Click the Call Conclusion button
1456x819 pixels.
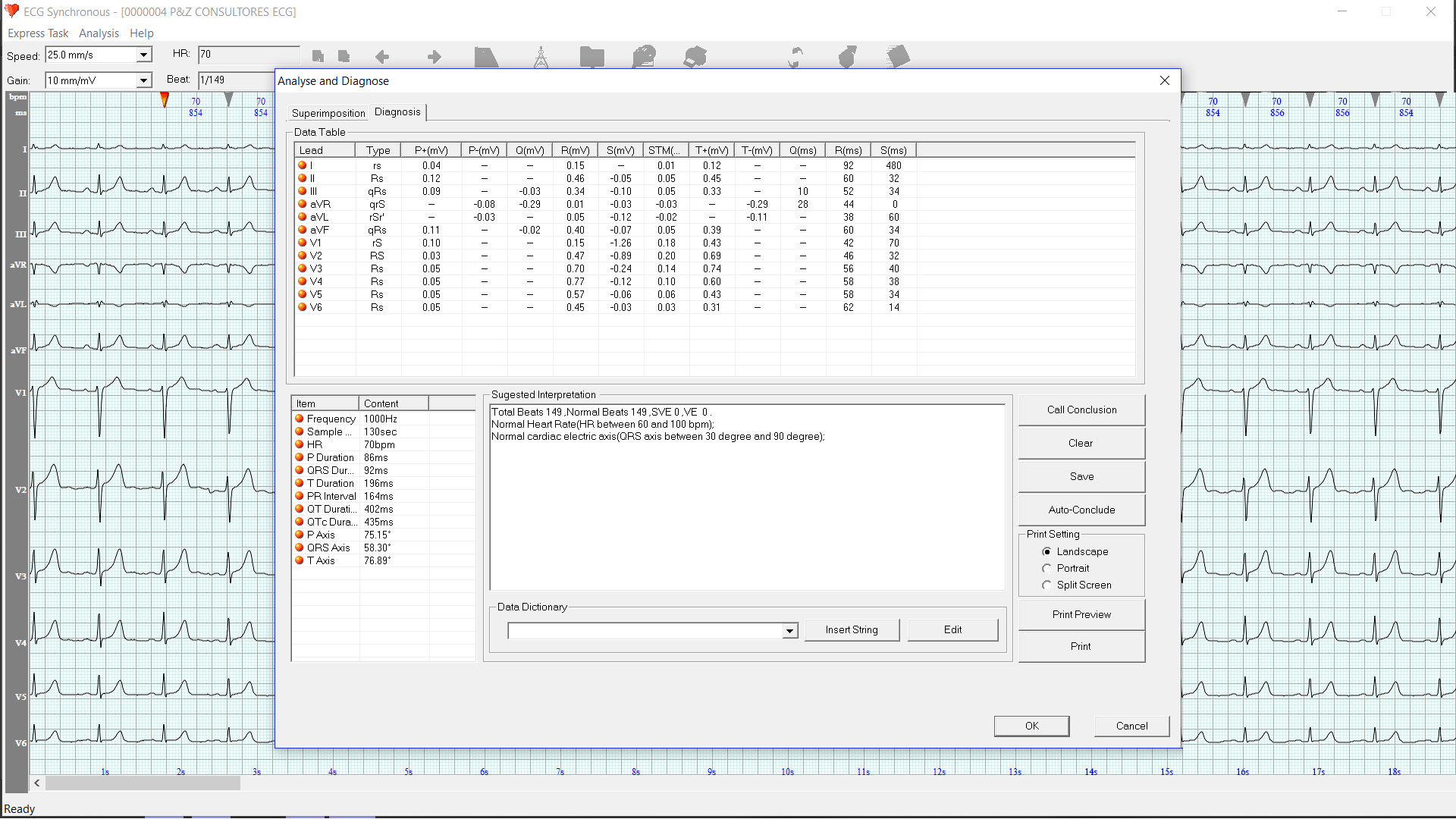(x=1081, y=409)
